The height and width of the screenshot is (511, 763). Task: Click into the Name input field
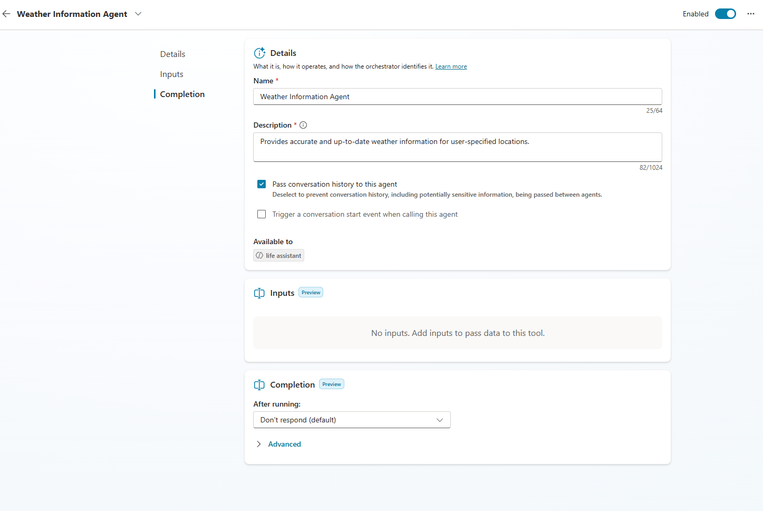pyautogui.click(x=457, y=96)
